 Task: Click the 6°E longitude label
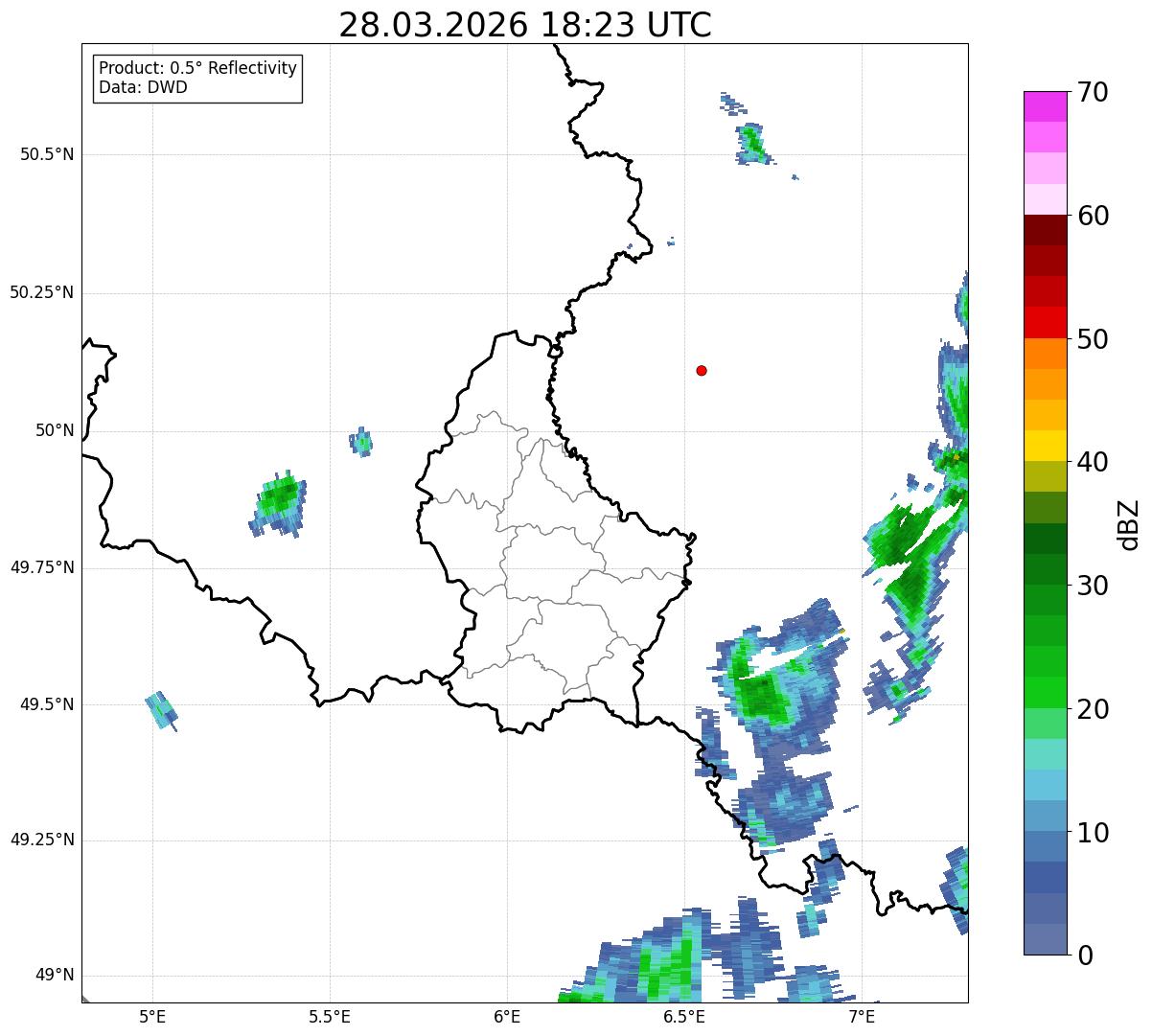pyautogui.click(x=507, y=1016)
